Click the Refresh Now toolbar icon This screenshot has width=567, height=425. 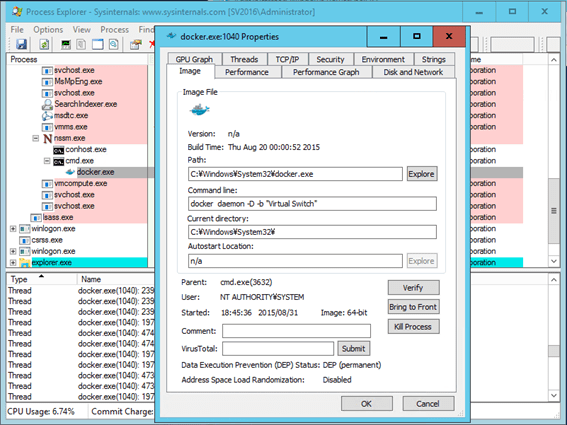(44, 44)
